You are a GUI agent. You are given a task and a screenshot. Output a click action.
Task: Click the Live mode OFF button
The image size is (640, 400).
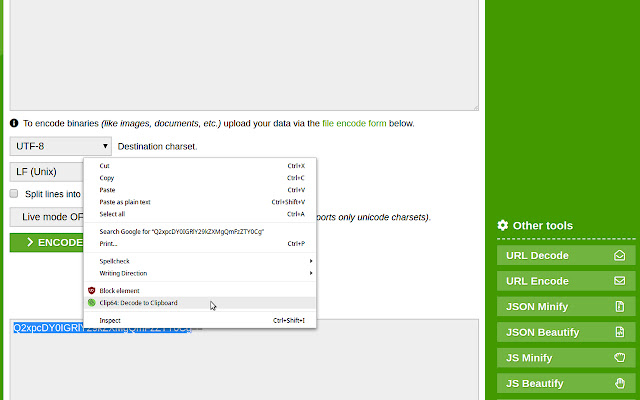(47, 217)
